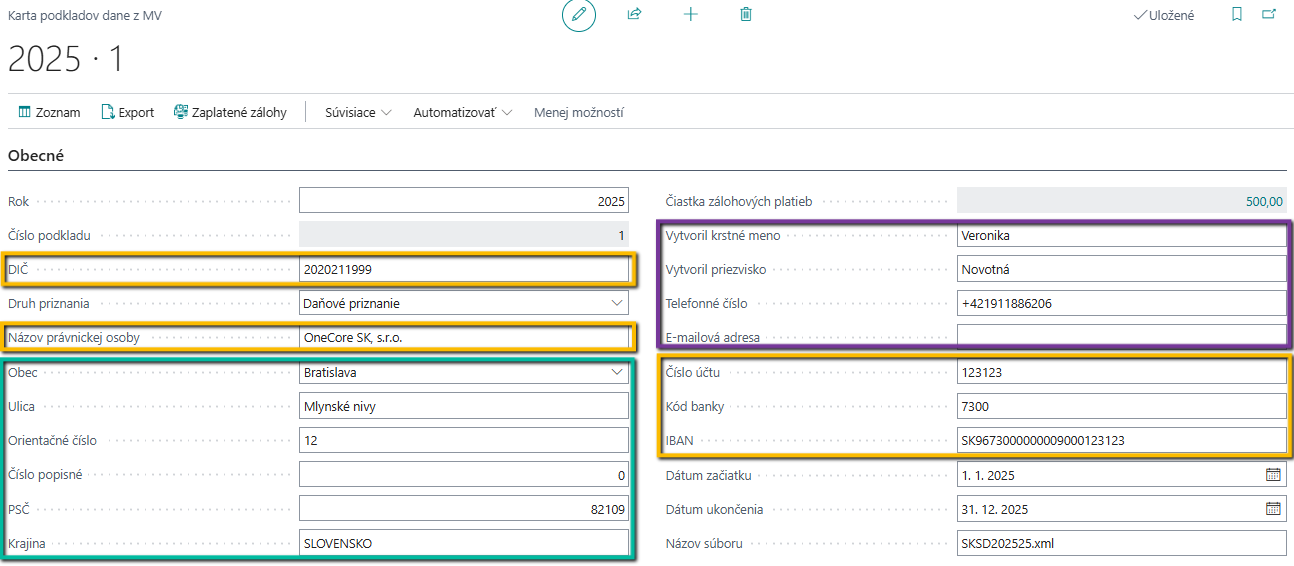Viewport: 1294px width, 566px height.
Task: Click Export in the action bar
Action: coord(127,112)
